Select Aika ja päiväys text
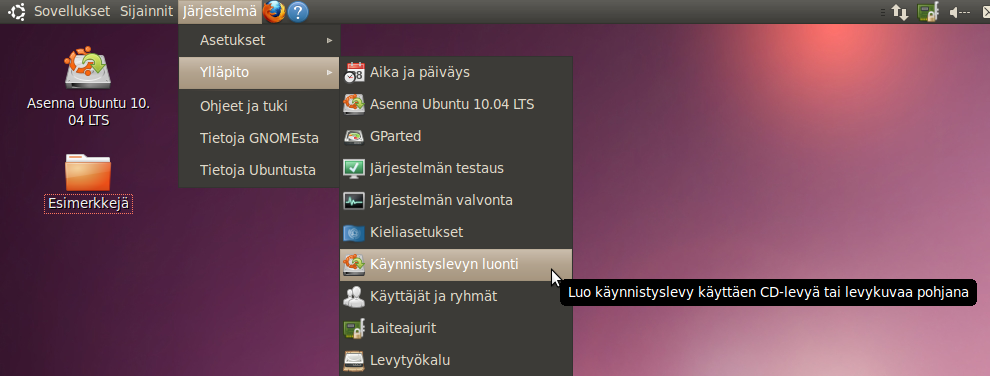 420,73
